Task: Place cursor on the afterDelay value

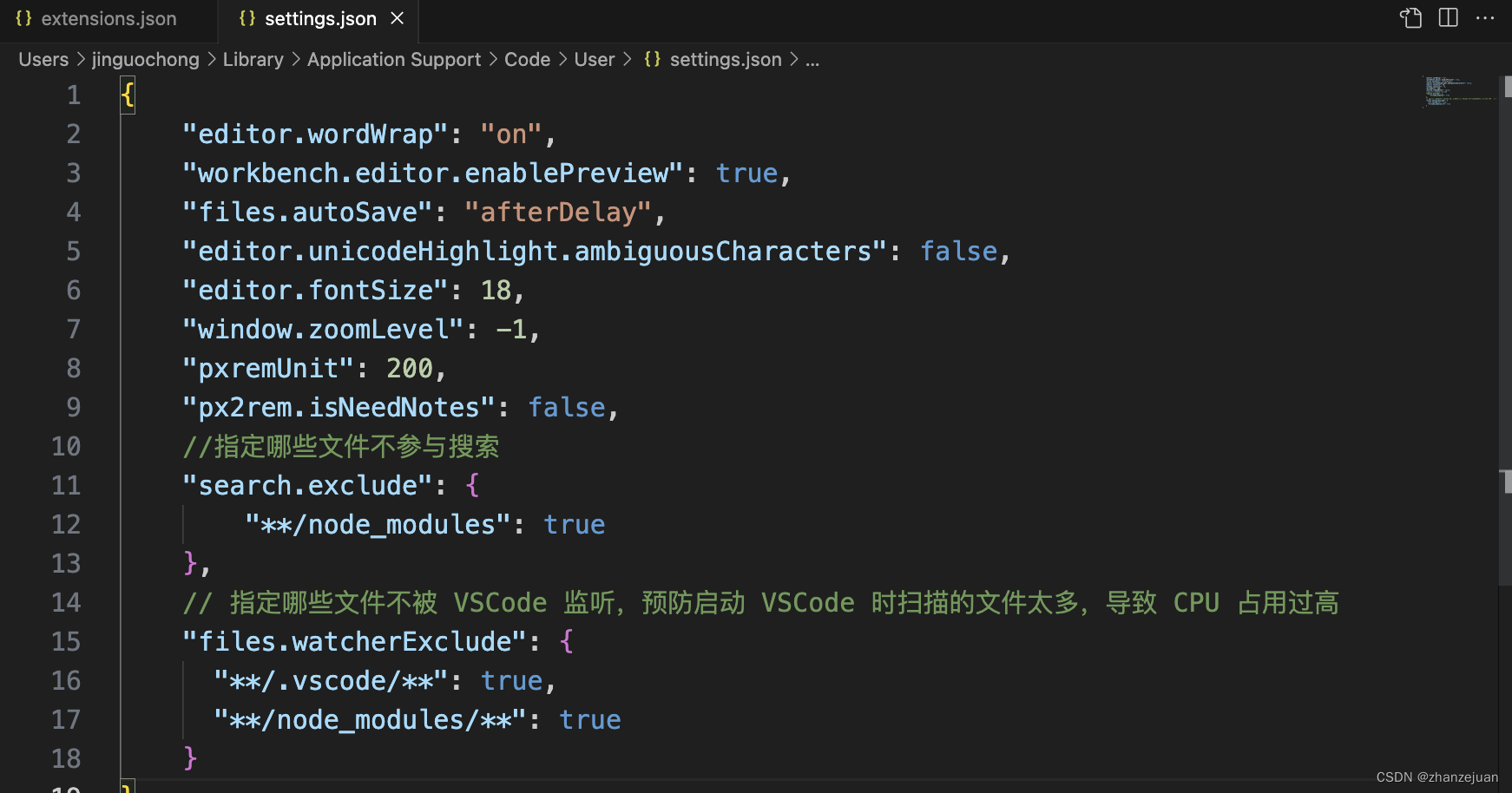Action: [x=558, y=211]
